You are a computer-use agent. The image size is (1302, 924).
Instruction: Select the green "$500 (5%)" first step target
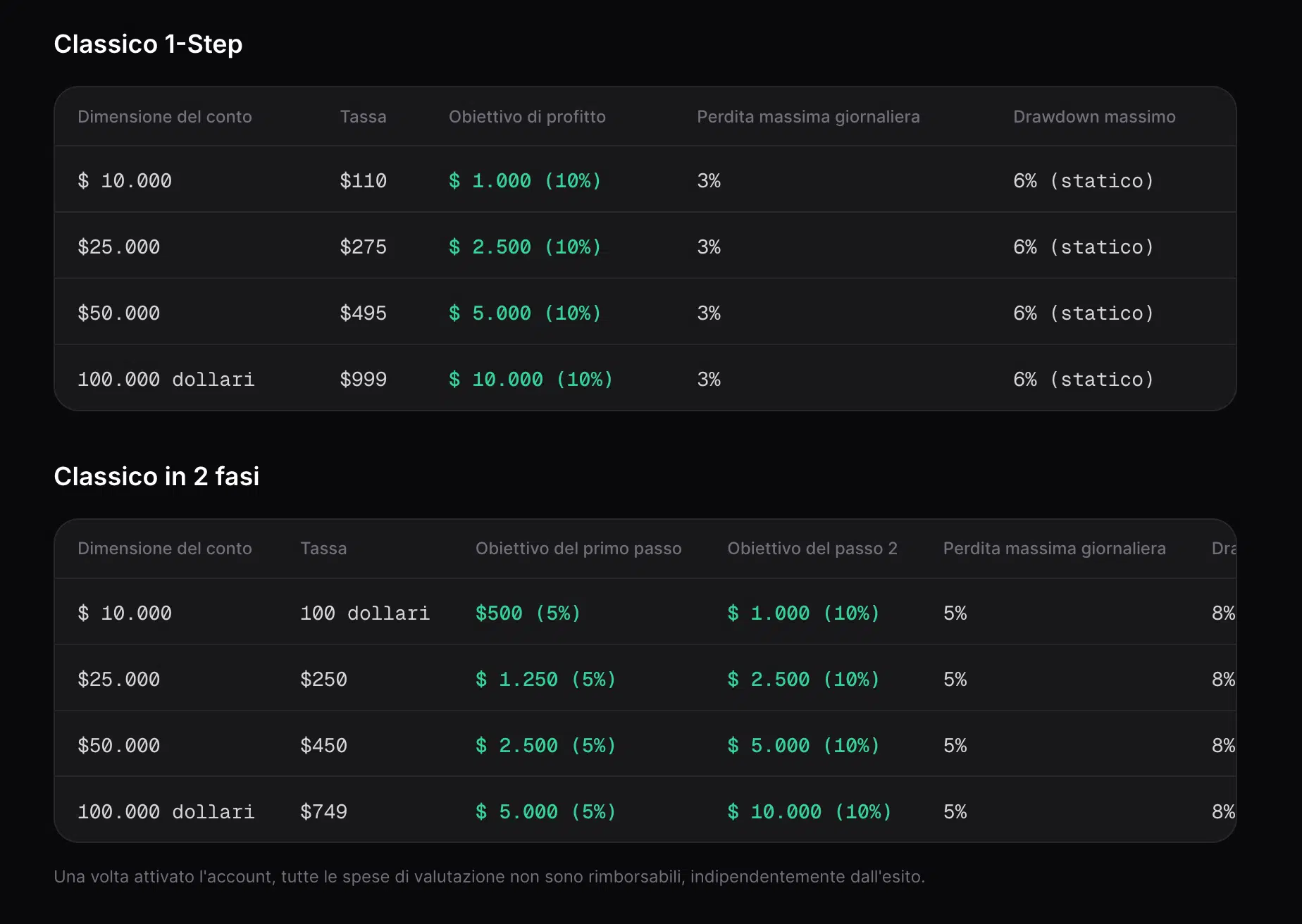point(527,613)
